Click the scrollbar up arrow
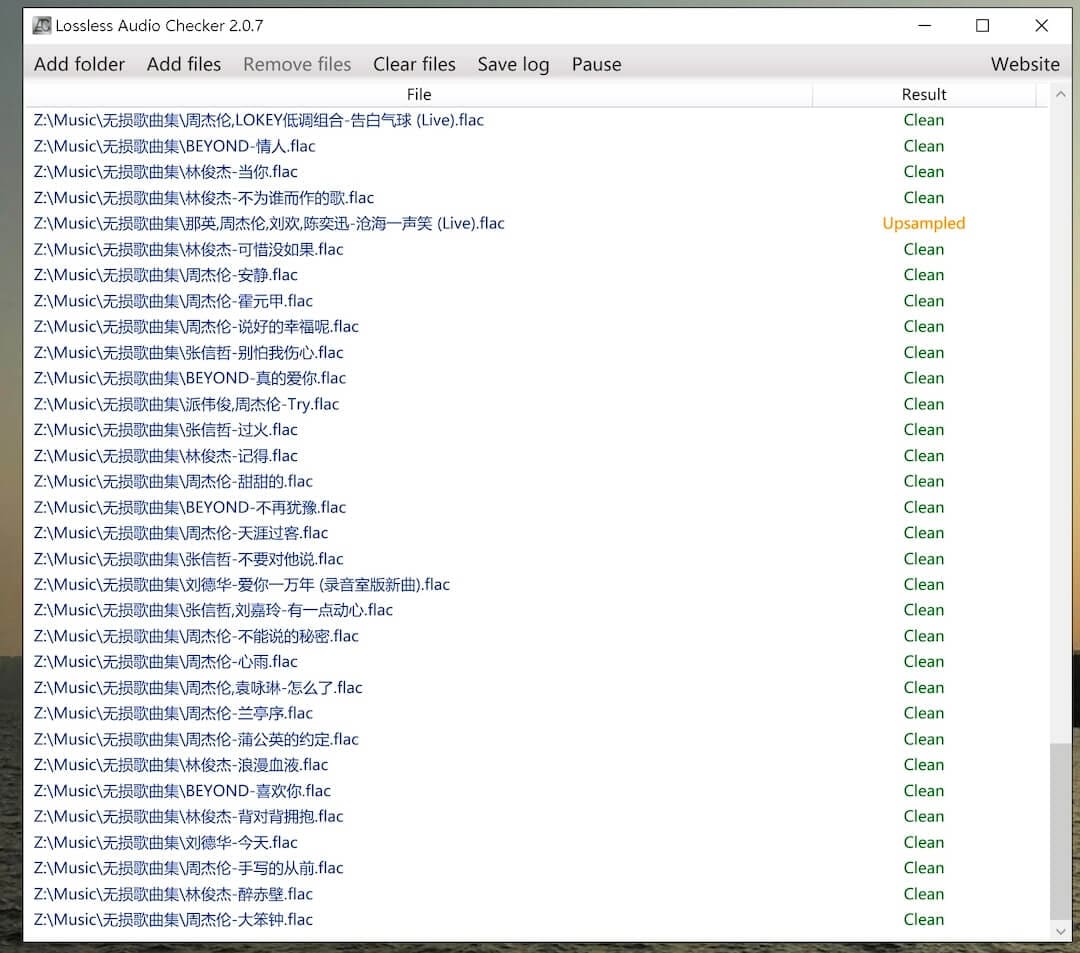This screenshot has height=953, width=1080. coord(1060,95)
